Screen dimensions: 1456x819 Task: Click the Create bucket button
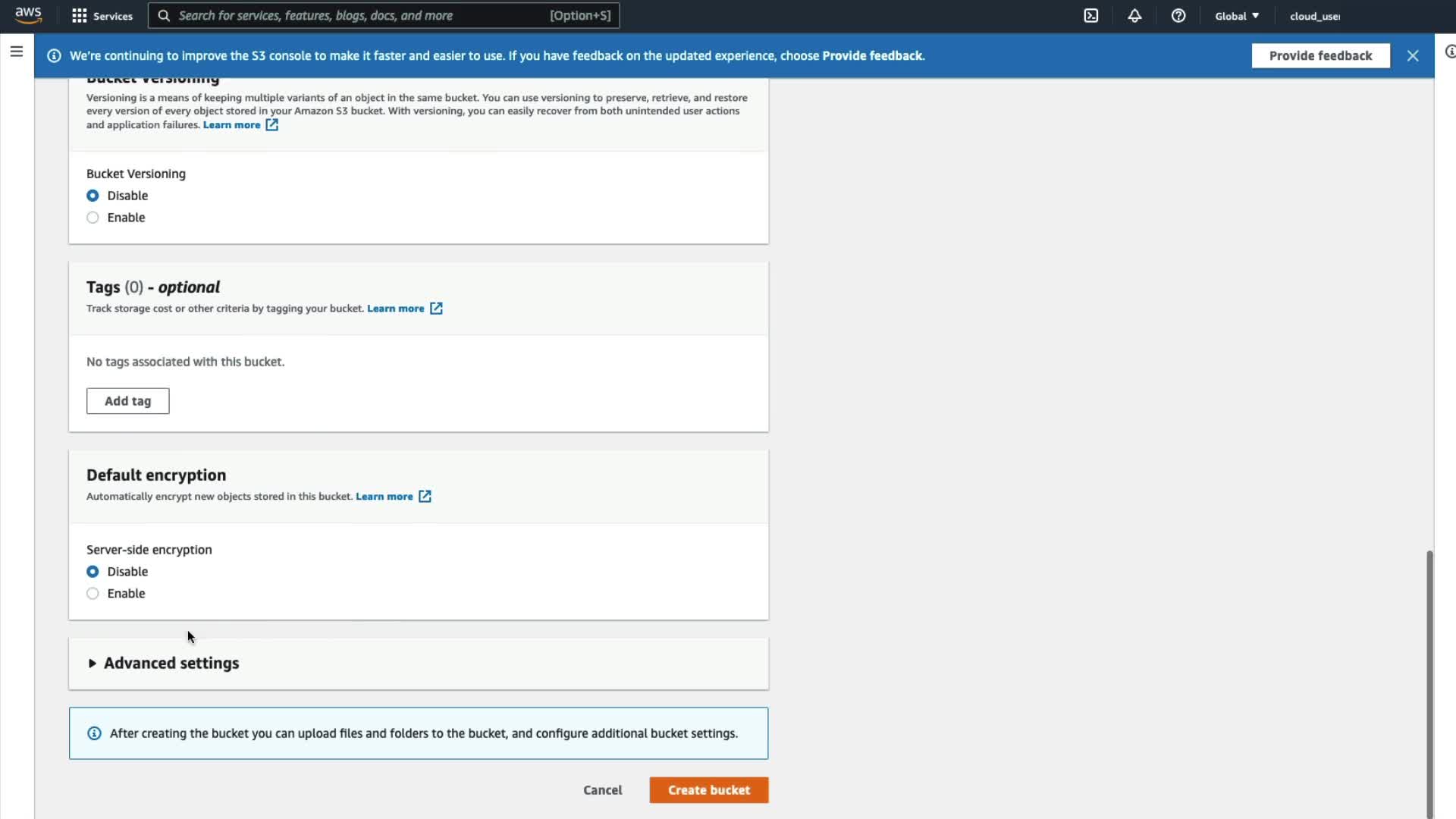708,790
